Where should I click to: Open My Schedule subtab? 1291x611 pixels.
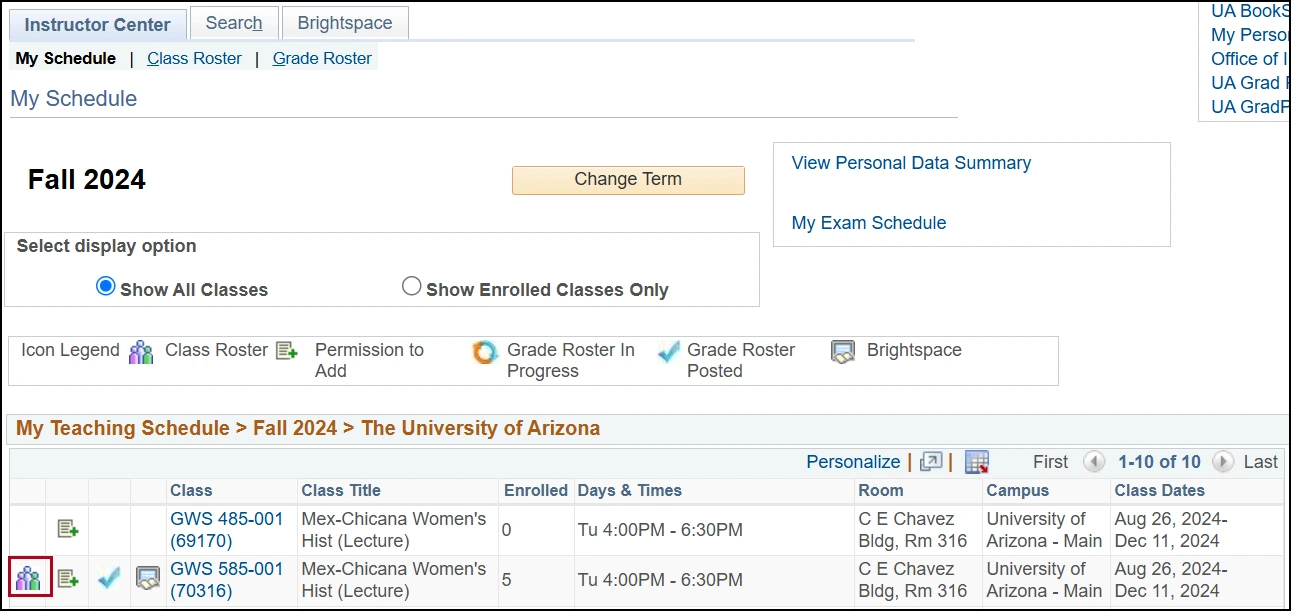66,58
